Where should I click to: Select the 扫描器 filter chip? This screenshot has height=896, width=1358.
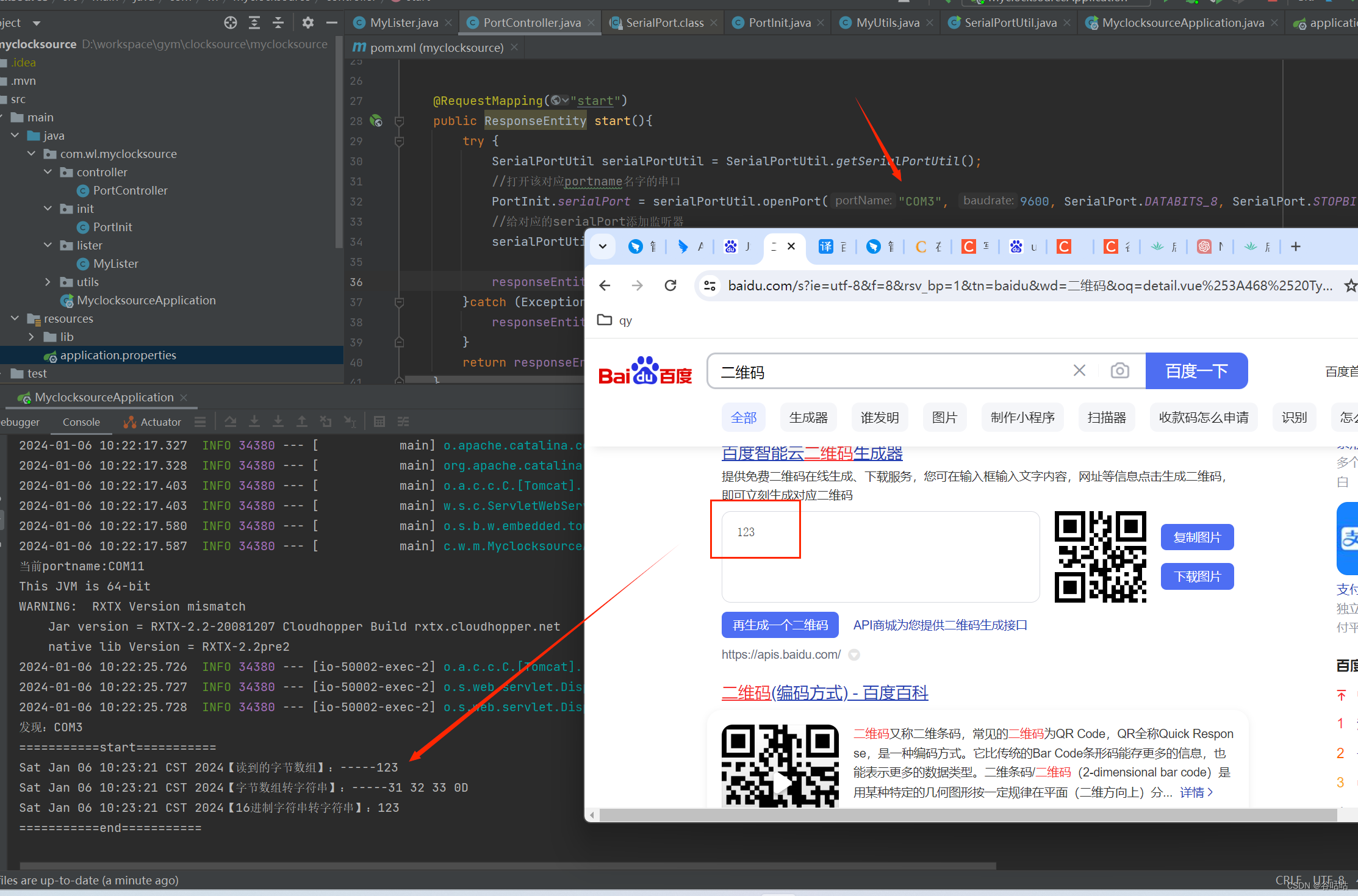(x=1106, y=418)
